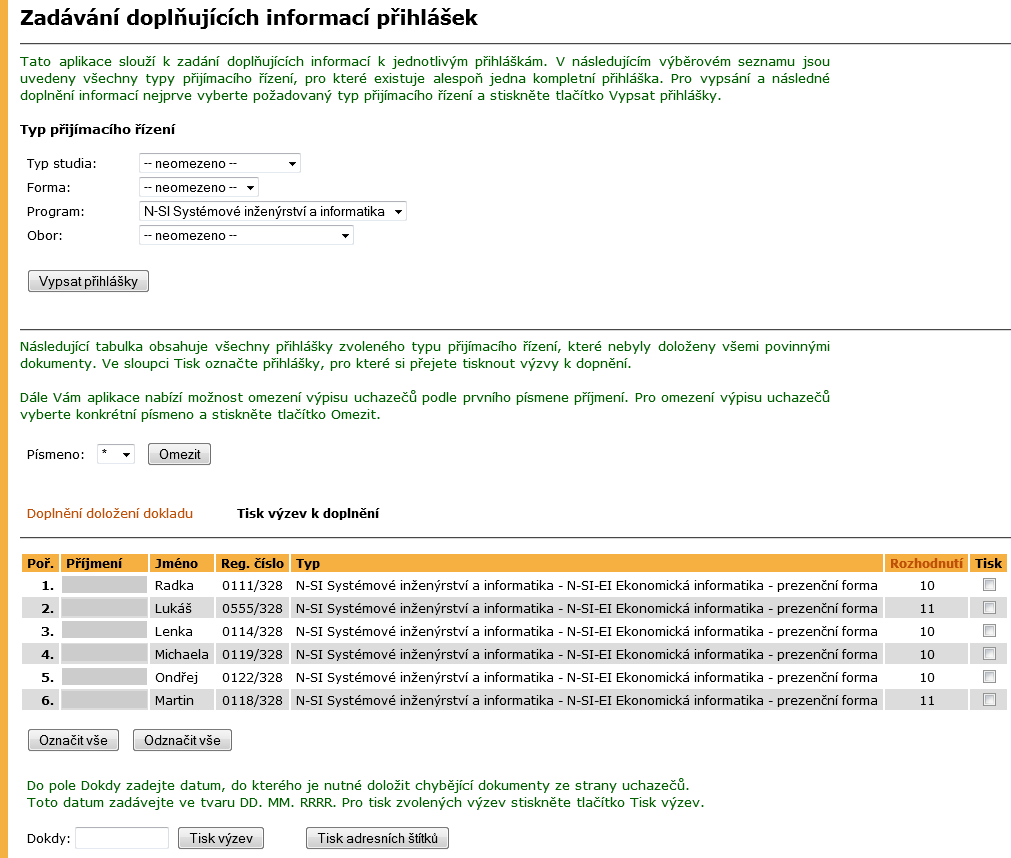Click Typ studia label
The height and width of the screenshot is (858, 1011).
point(61,163)
